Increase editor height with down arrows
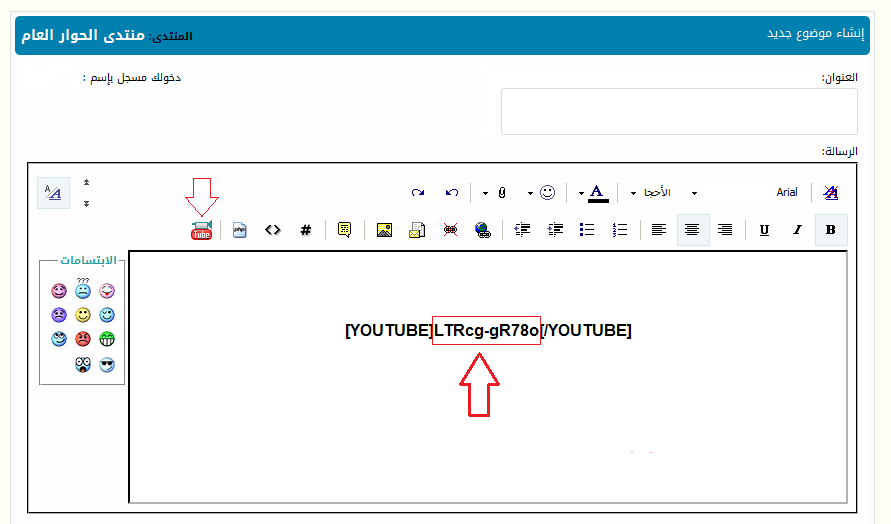Viewport: 891px width, 524px height. (86, 203)
